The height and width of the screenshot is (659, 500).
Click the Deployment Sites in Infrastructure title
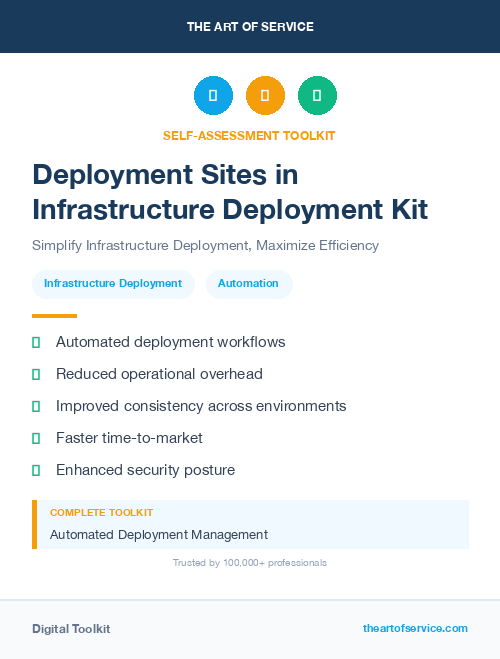(230, 192)
